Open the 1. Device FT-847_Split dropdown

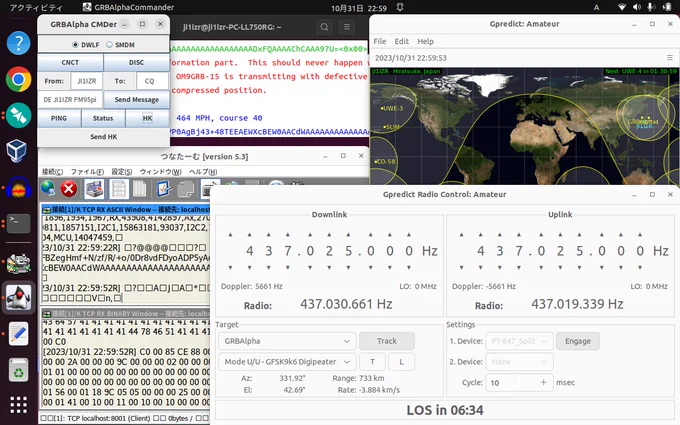pyautogui.click(x=519, y=341)
